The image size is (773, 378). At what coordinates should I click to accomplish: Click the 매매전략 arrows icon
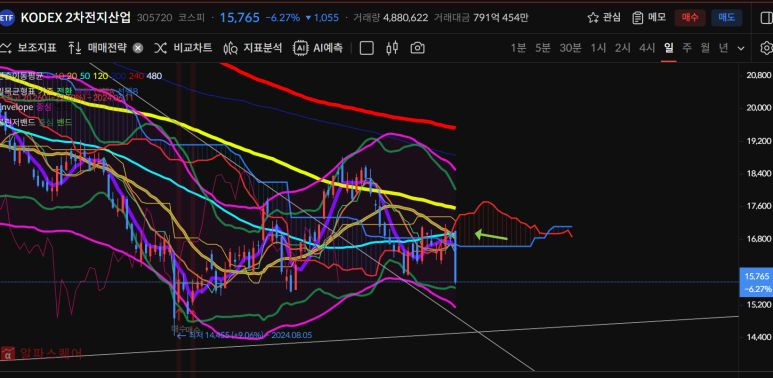pos(74,48)
